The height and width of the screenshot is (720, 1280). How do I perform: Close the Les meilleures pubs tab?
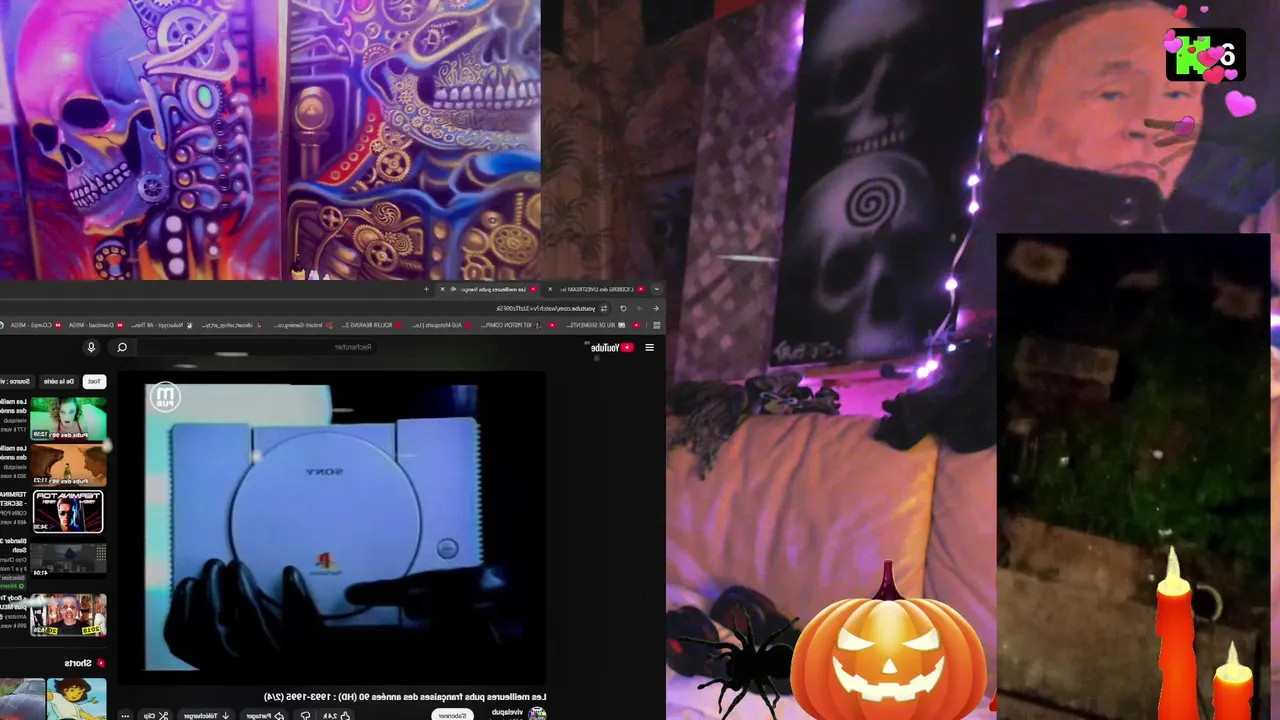[x=442, y=289]
